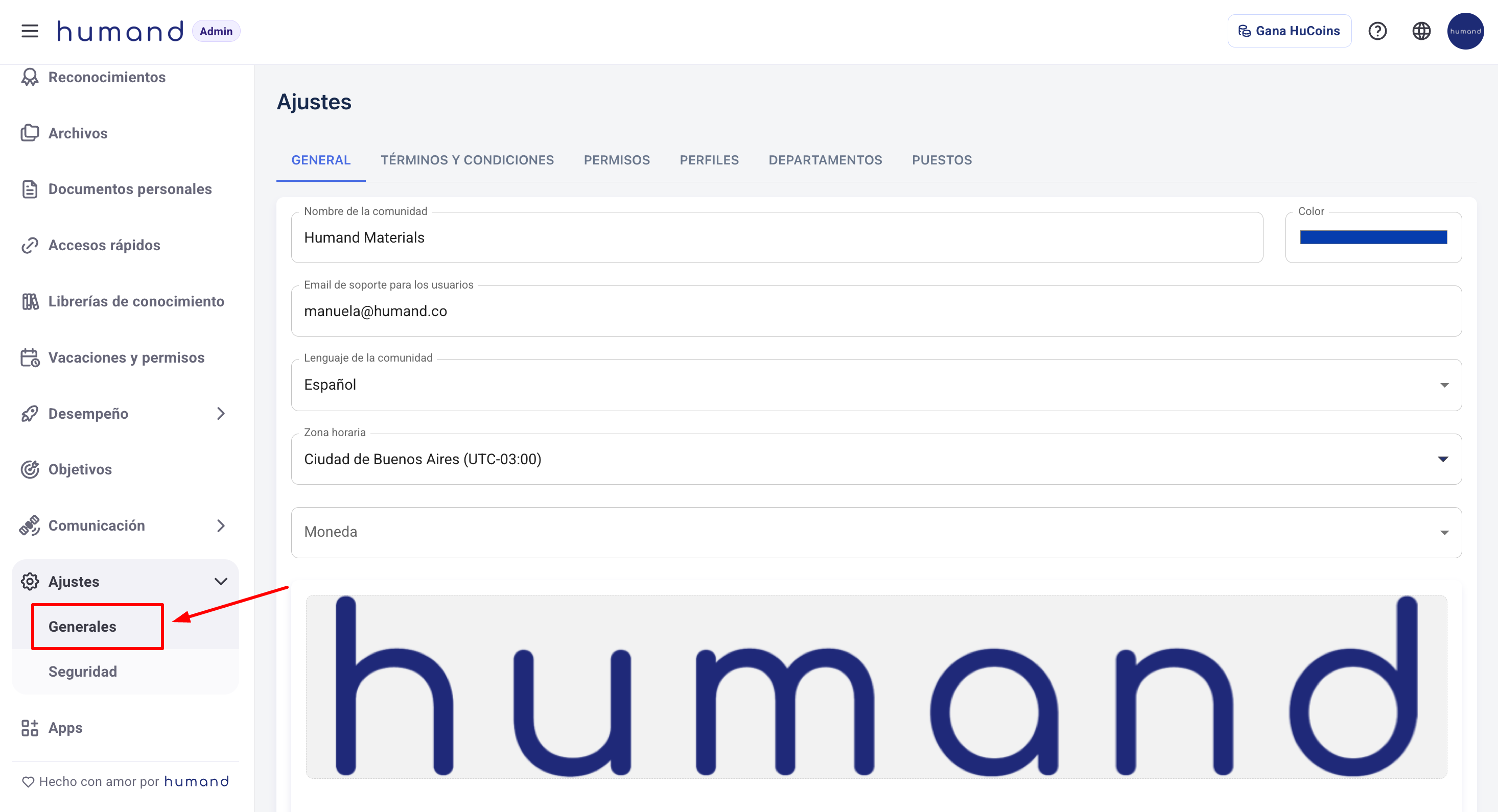
Task: Open the Lenguaje de la comunidad dropdown
Action: coord(876,385)
